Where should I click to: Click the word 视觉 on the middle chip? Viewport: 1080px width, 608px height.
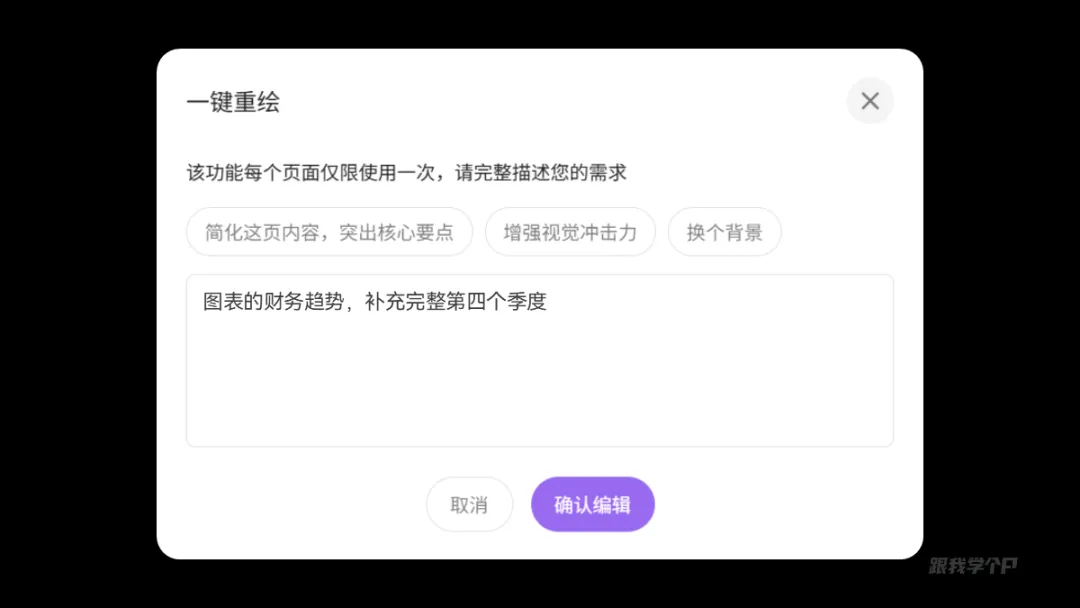(x=561, y=233)
